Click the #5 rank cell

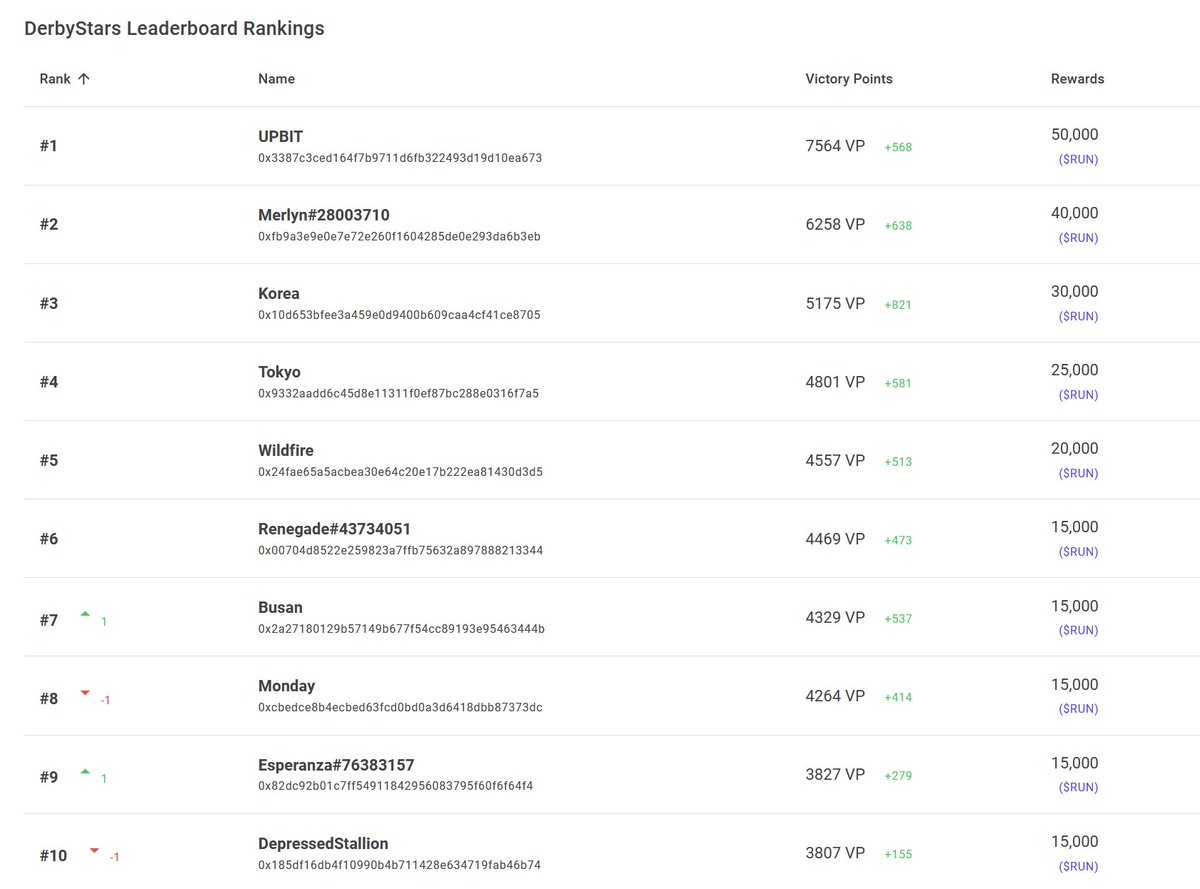tap(49, 460)
